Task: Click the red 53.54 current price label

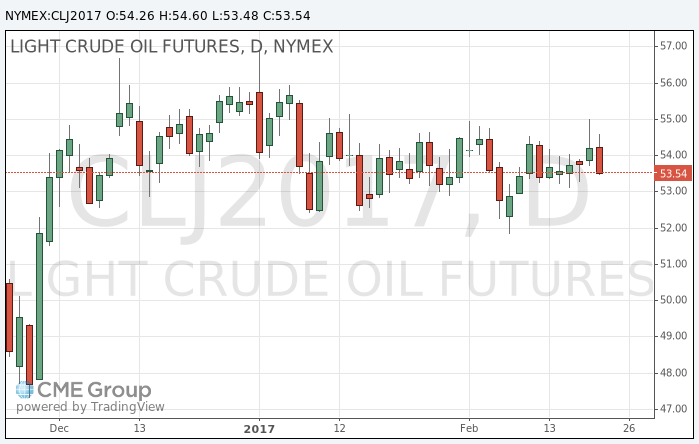Action: point(674,173)
